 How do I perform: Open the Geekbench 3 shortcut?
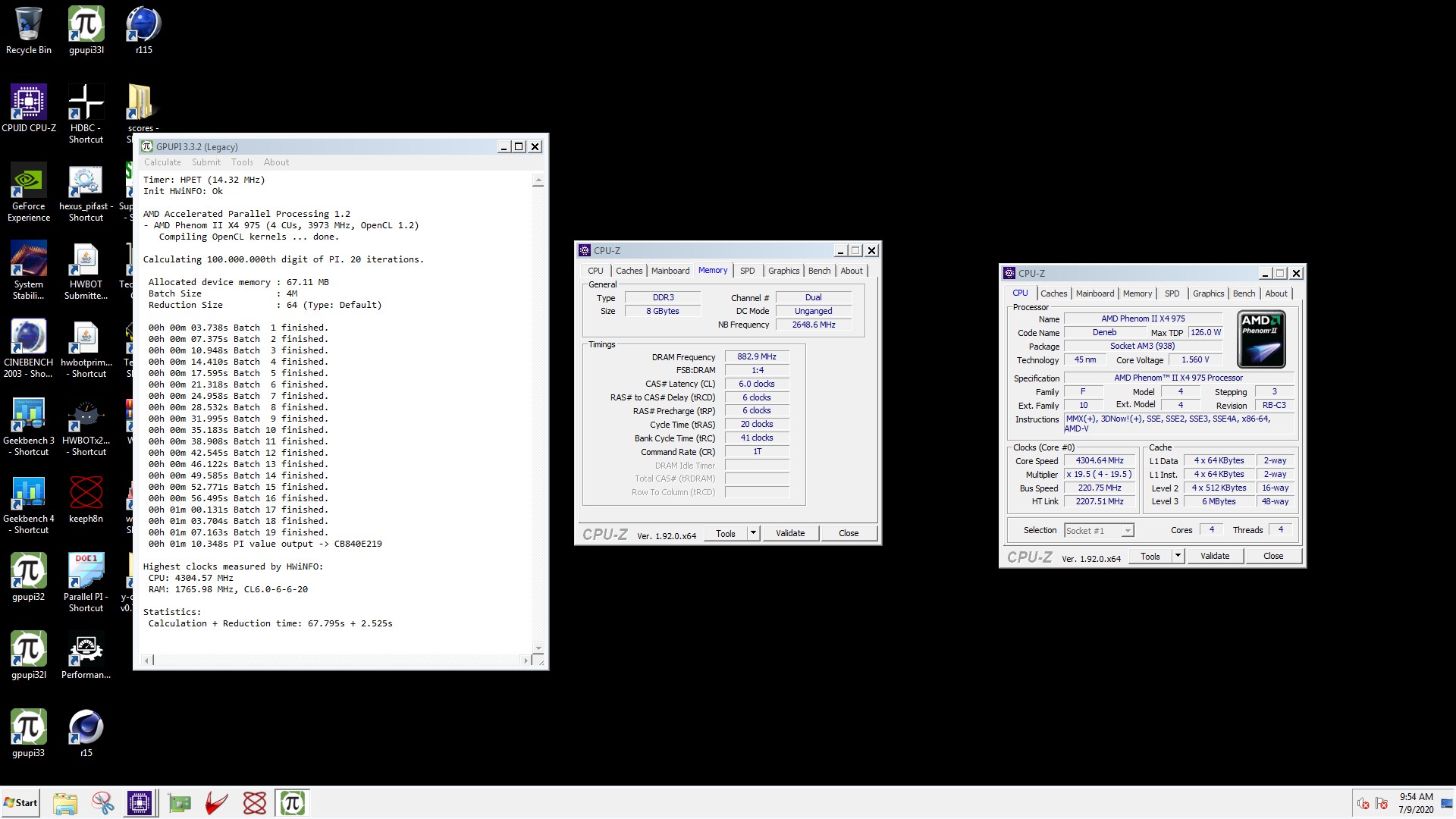29,426
